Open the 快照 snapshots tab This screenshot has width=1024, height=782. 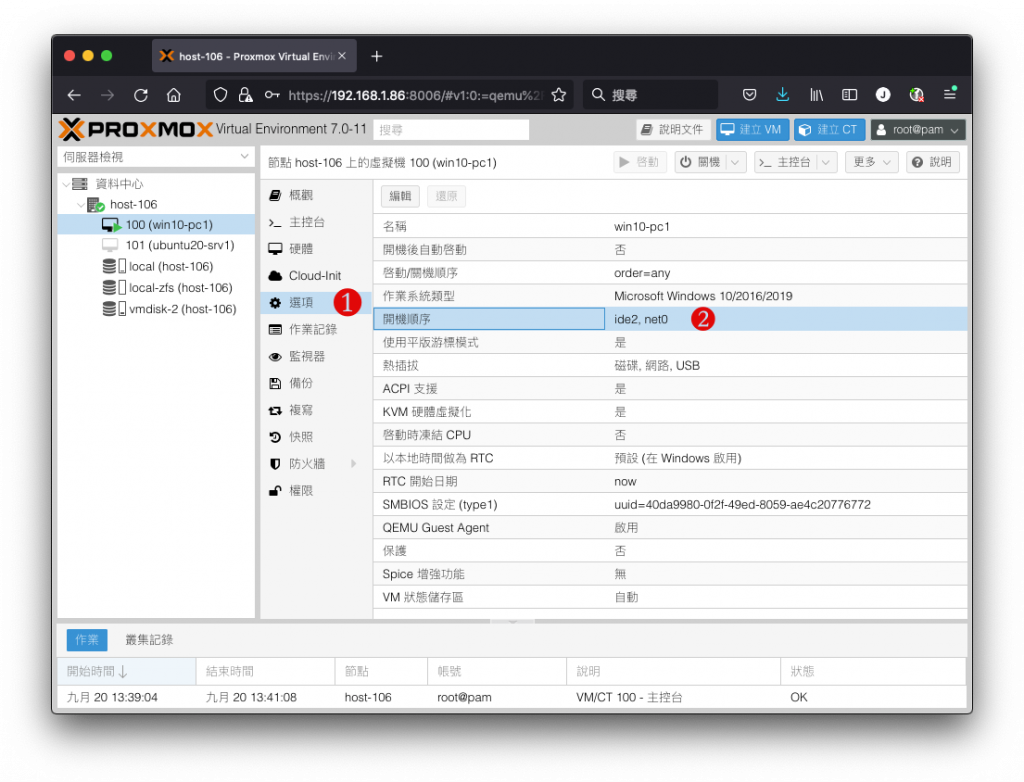coord(316,437)
